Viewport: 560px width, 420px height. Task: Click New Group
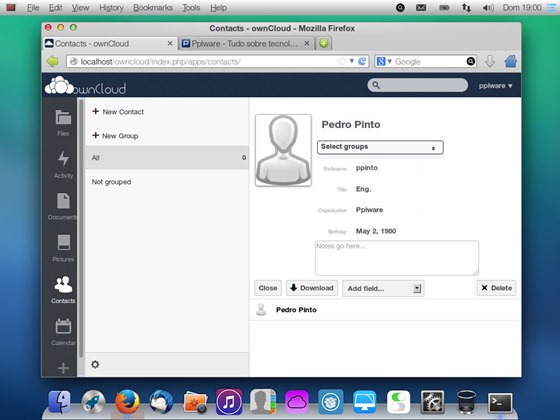click(x=115, y=136)
